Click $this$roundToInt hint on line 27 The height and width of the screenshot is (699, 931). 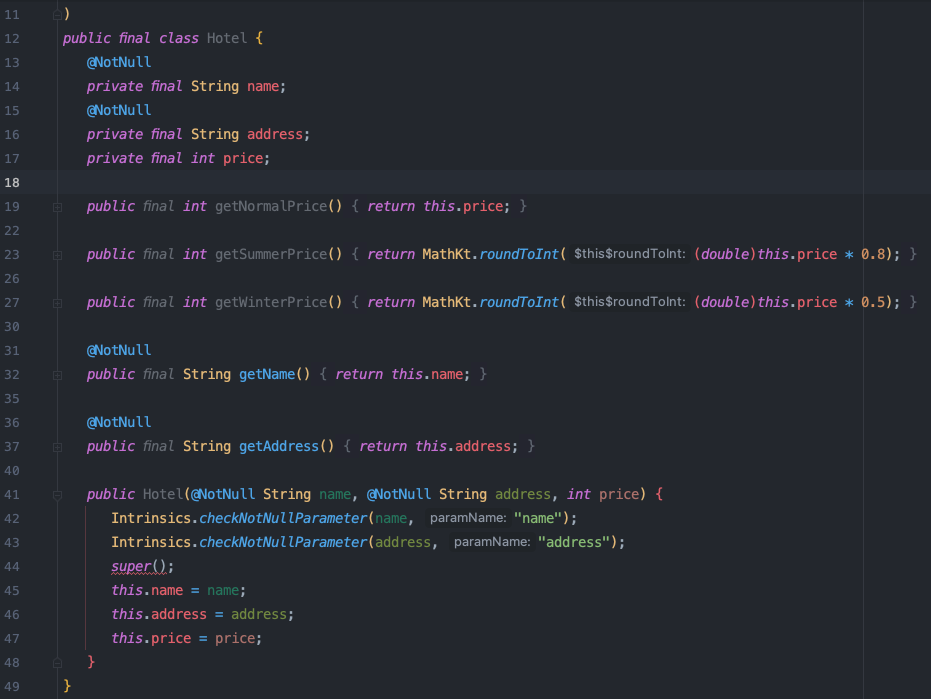(x=629, y=302)
